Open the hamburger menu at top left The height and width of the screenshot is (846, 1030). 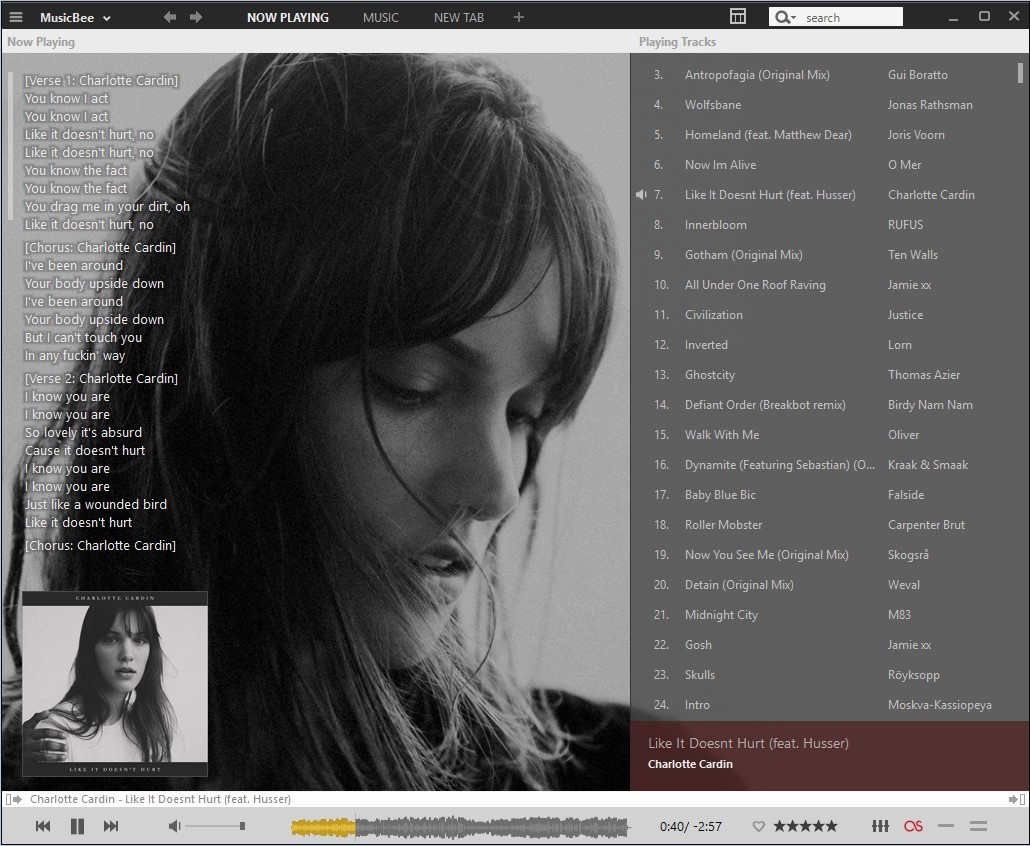pyautogui.click(x=16, y=17)
